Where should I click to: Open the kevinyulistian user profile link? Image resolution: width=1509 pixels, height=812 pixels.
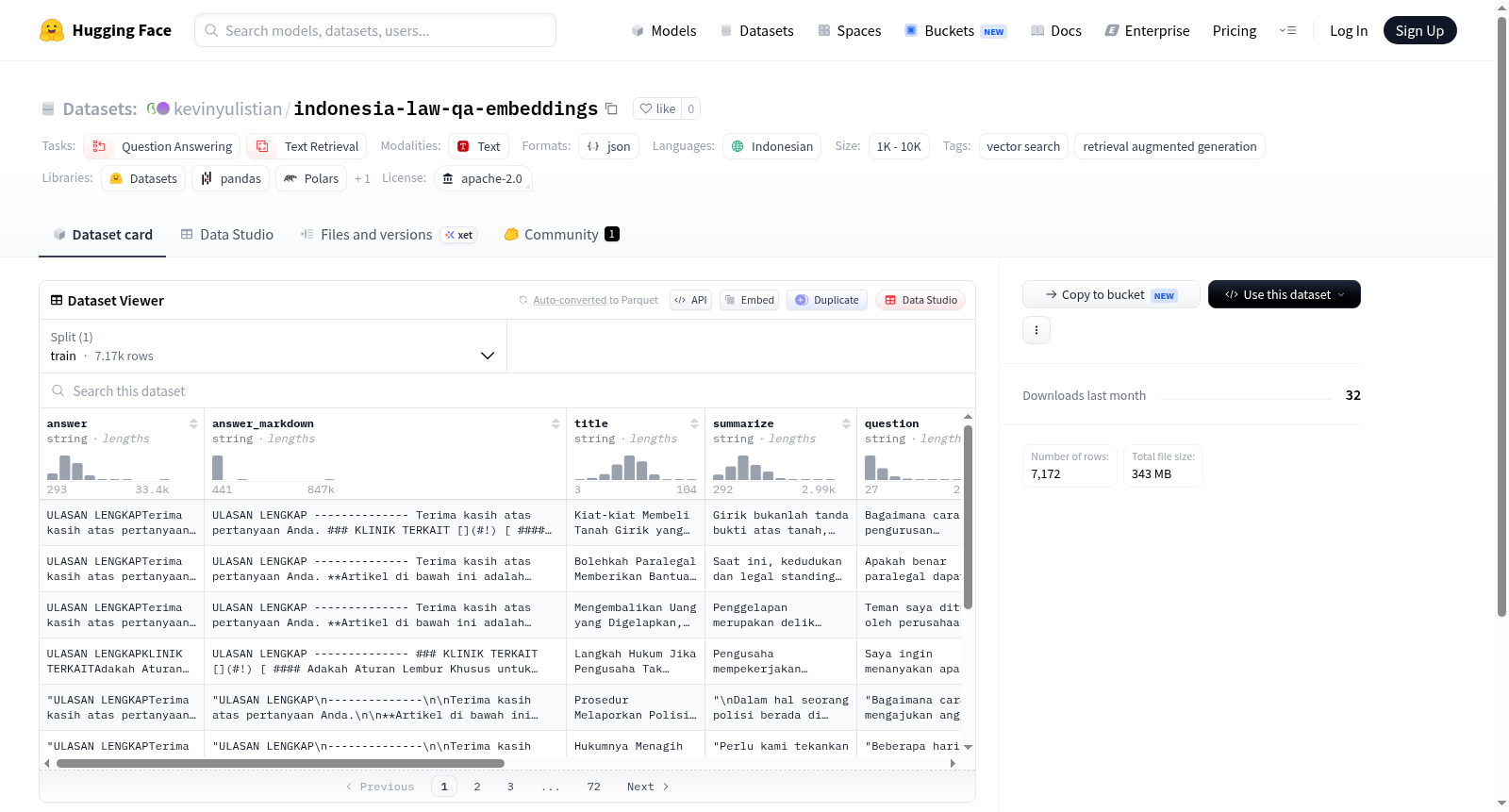[227, 108]
